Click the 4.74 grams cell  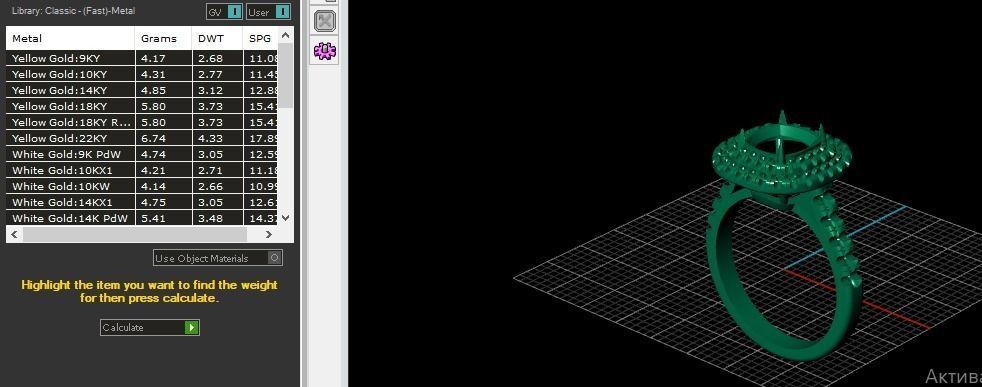point(163,154)
